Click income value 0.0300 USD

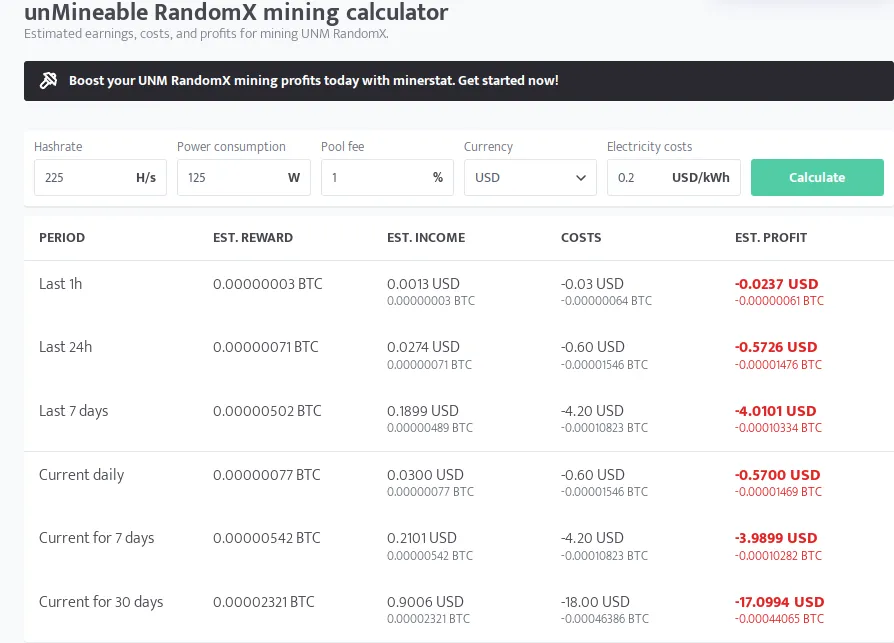tap(425, 475)
